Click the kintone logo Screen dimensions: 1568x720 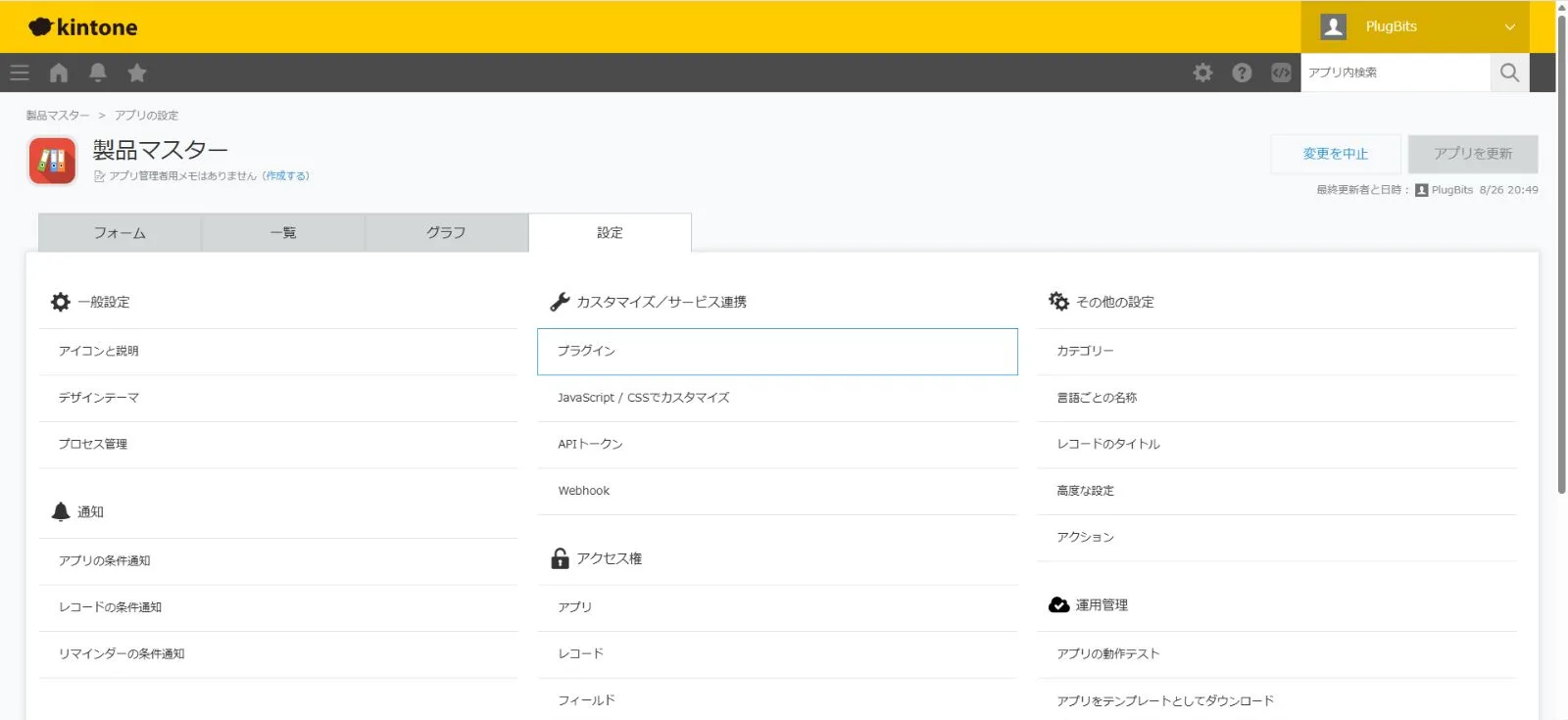83,27
